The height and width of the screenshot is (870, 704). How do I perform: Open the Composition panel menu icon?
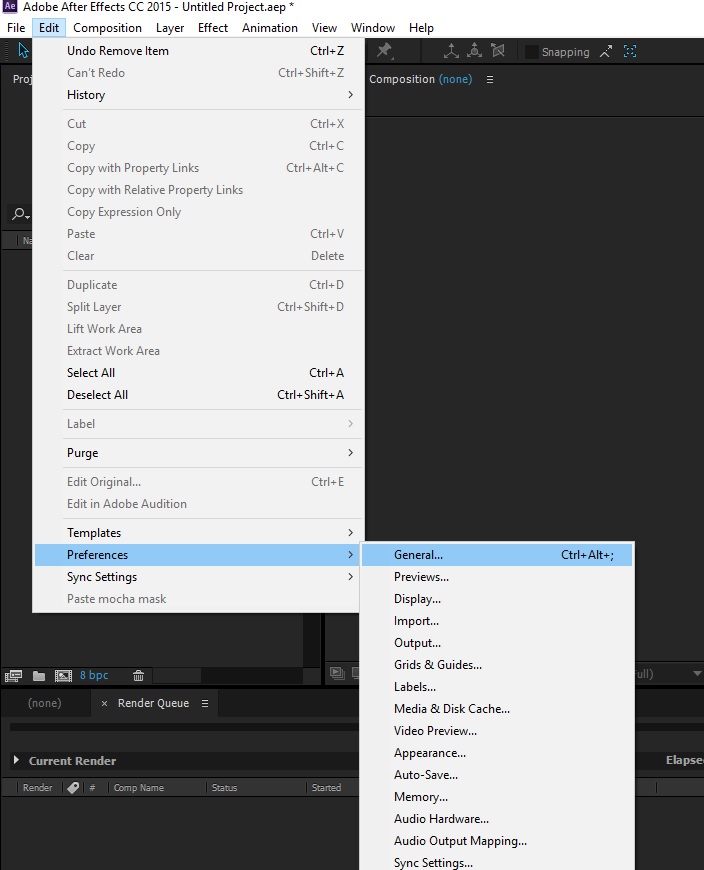[490, 79]
